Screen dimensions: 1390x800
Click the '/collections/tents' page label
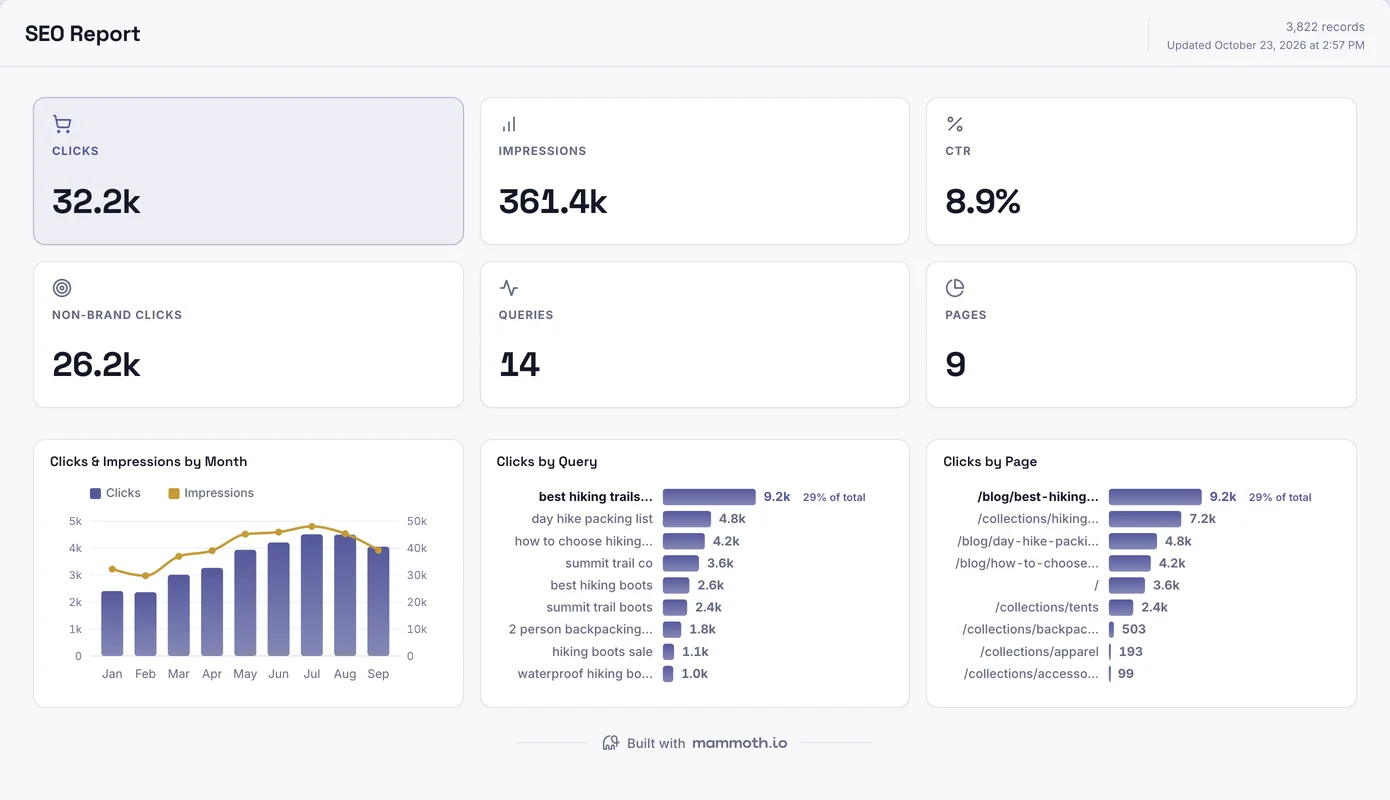click(x=1047, y=607)
